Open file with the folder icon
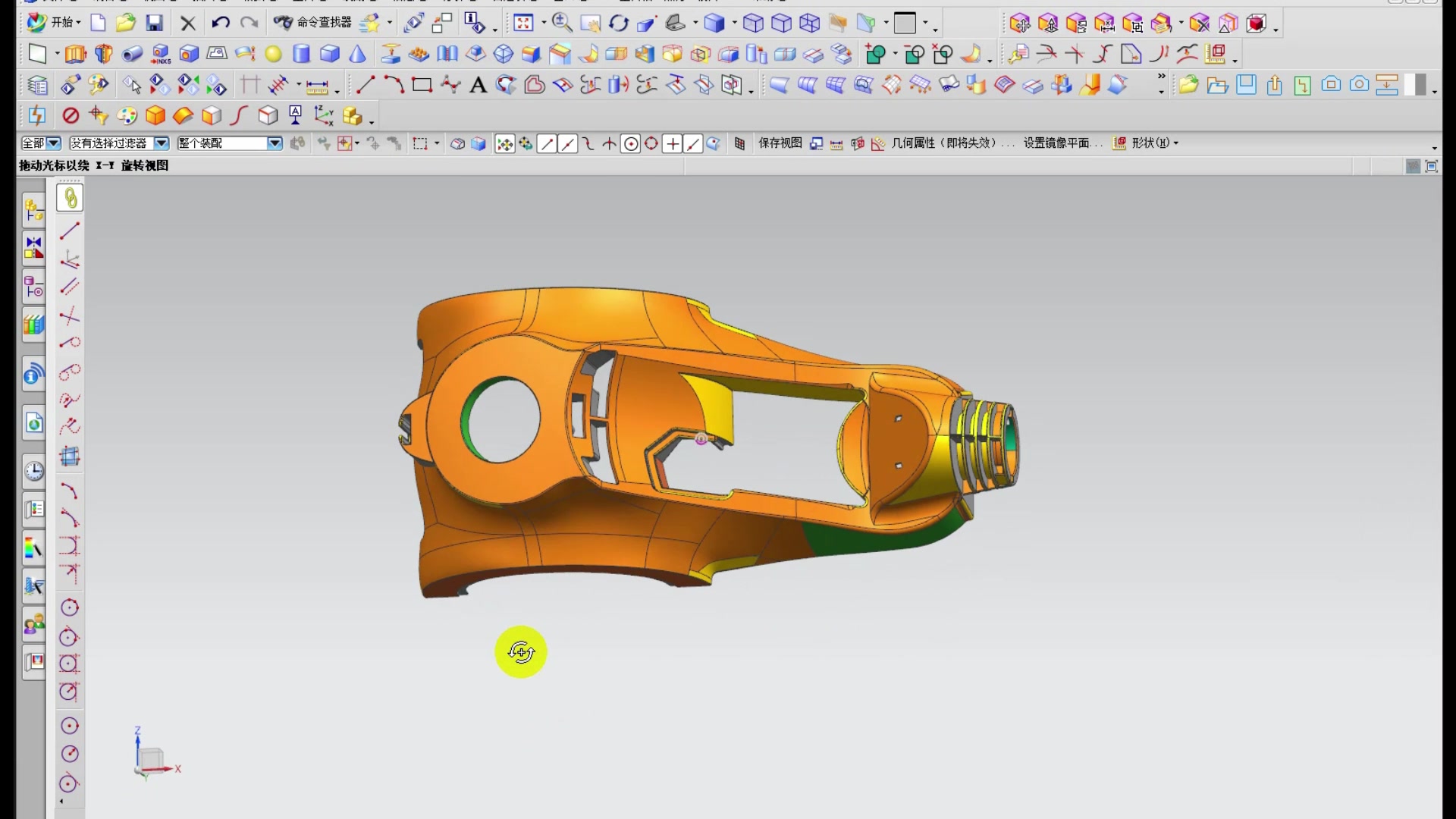The height and width of the screenshot is (819, 1456). [125, 23]
